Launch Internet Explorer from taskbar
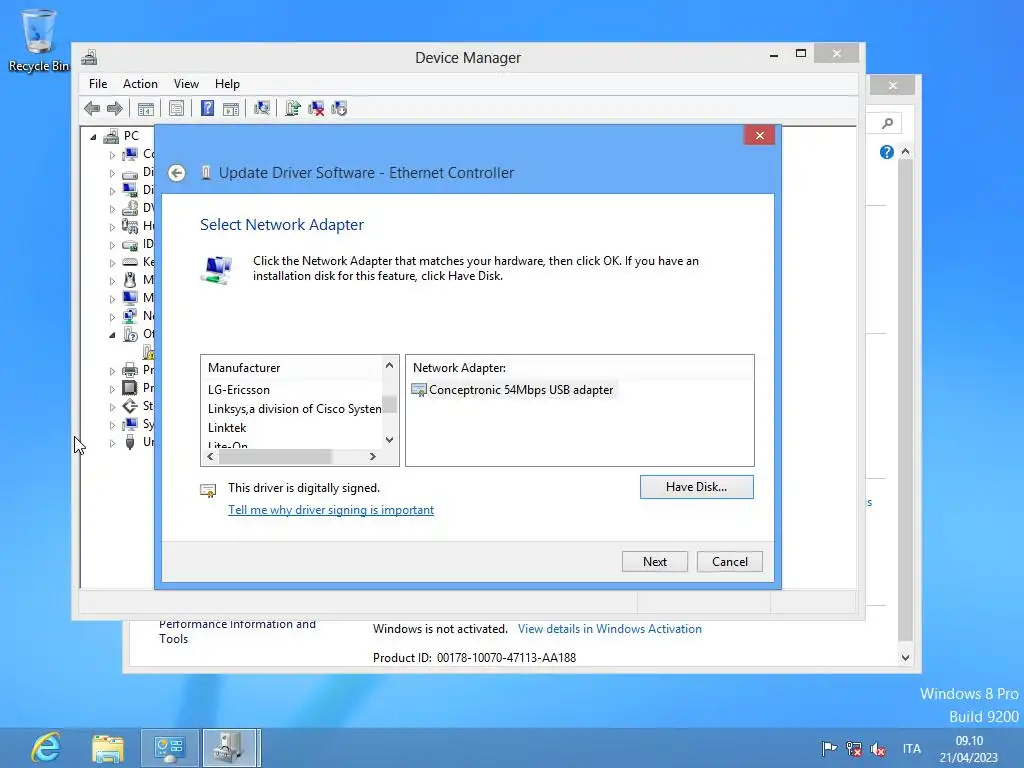The height and width of the screenshot is (768, 1024). [46, 747]
